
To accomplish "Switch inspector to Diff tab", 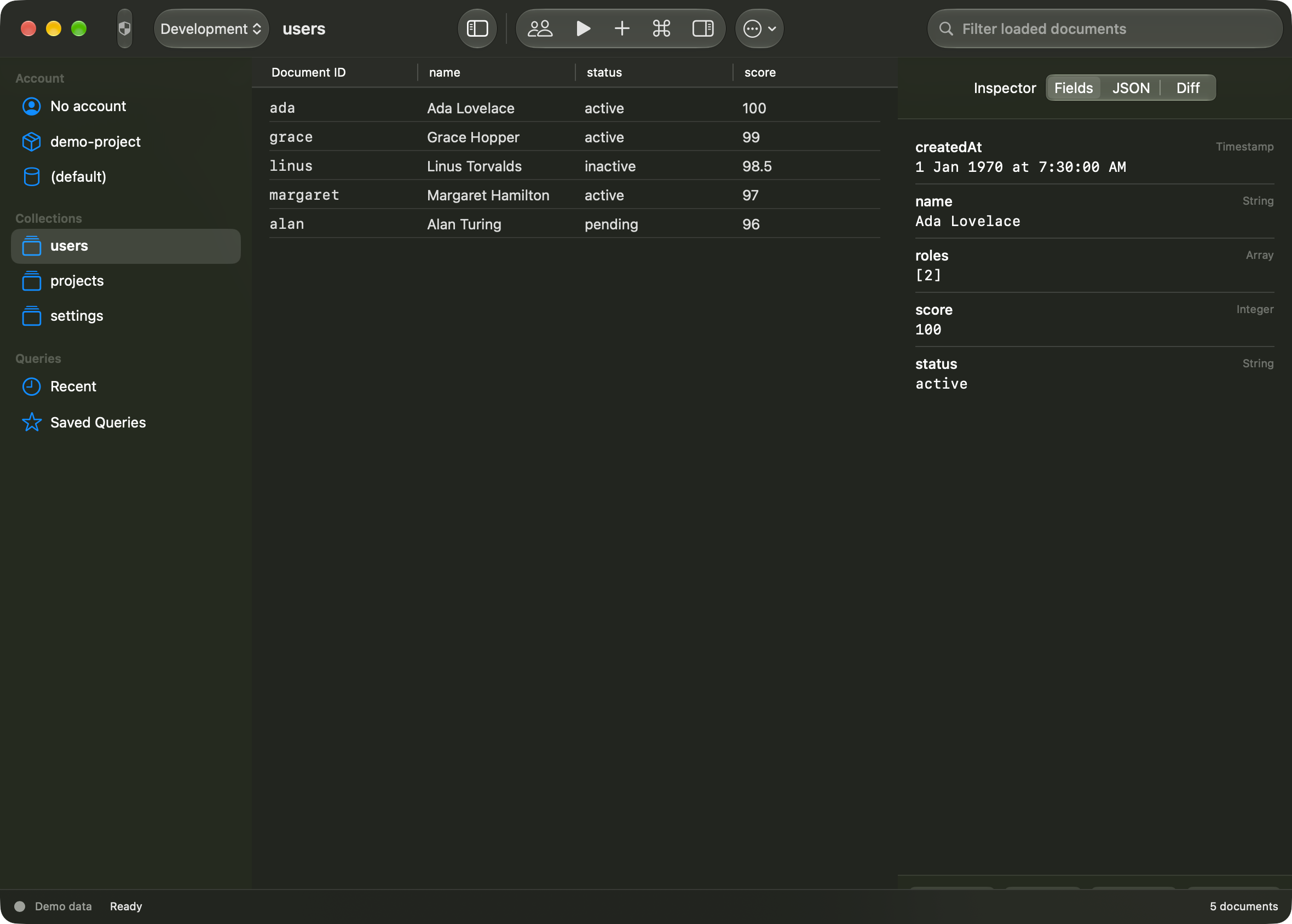I will coord(1188,88).
